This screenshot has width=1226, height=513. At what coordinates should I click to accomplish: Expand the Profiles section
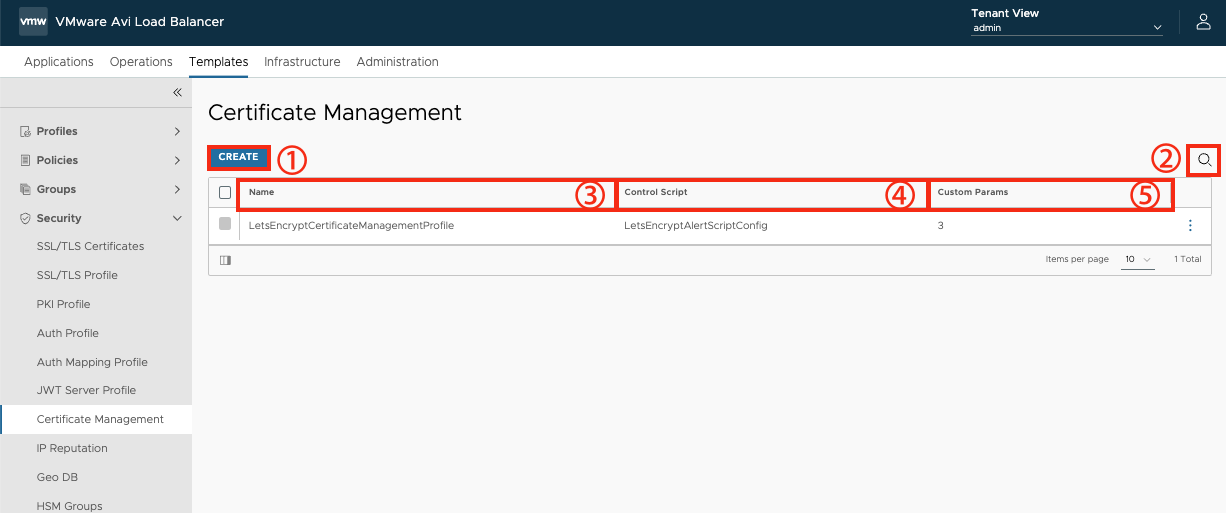click(x=177, y=131)
